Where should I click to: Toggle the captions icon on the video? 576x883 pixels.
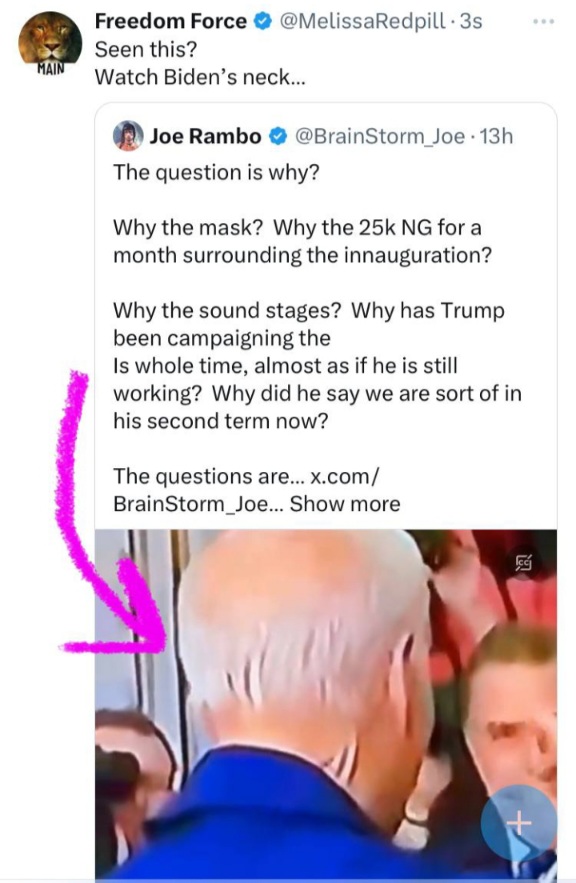524,561
